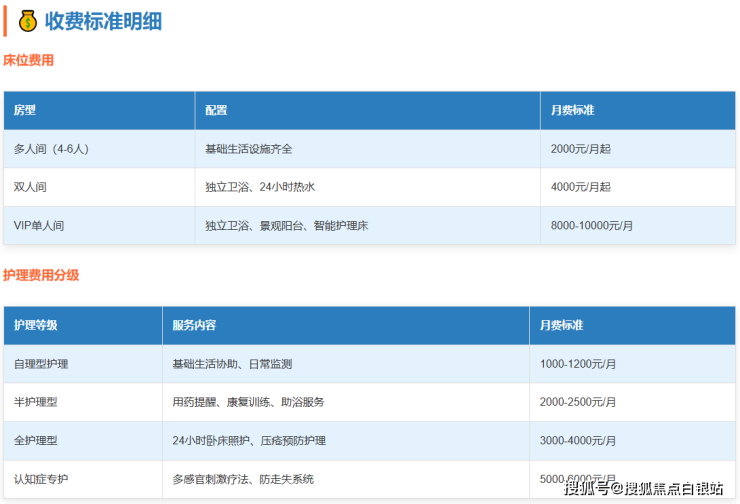This screenshot has width=740, height=504.
Task: Select the 护理费用分级 section heading
Action: pyautogui.click(x=41, y=275)
